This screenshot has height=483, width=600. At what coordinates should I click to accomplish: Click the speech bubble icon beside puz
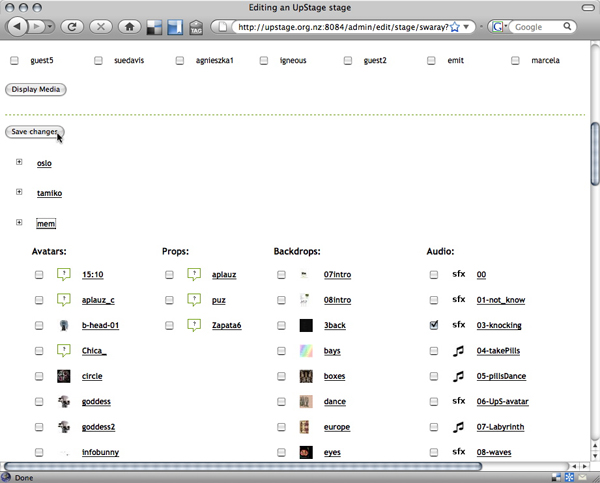[x=194, y=300]
